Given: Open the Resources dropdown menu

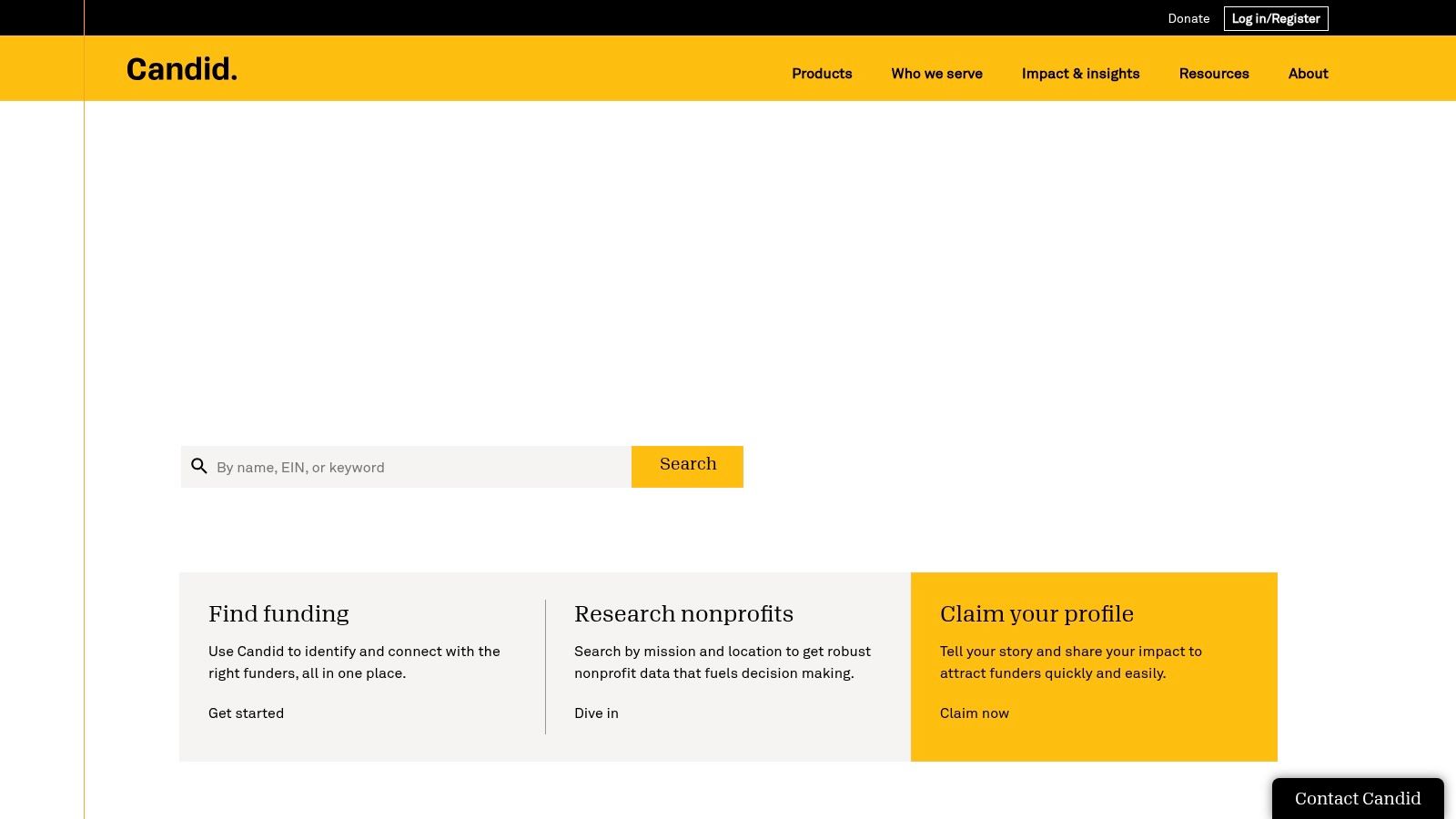Looking at the screenshot, I should 1214,74.
